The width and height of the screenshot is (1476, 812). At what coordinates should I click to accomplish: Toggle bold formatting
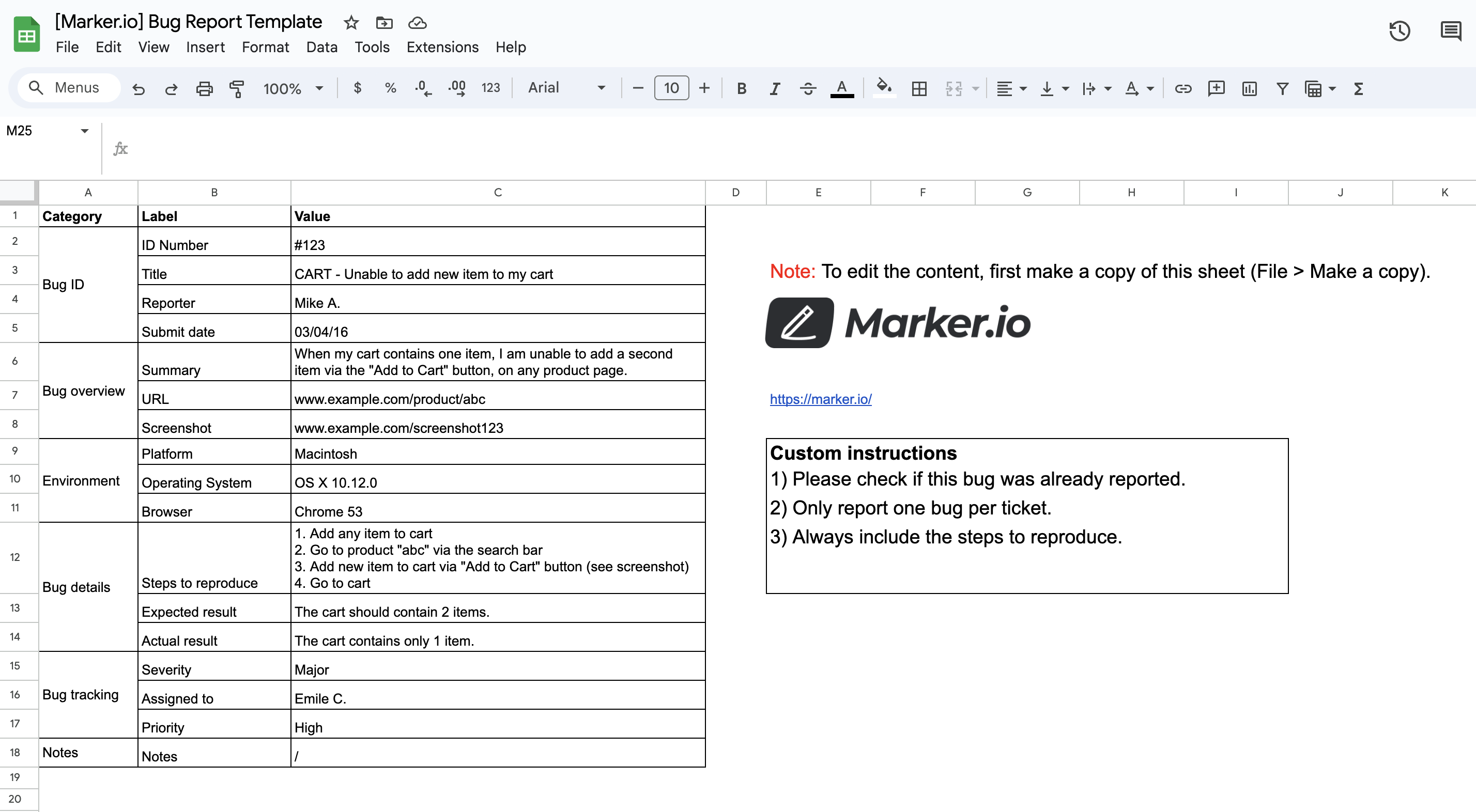[742, 88]
